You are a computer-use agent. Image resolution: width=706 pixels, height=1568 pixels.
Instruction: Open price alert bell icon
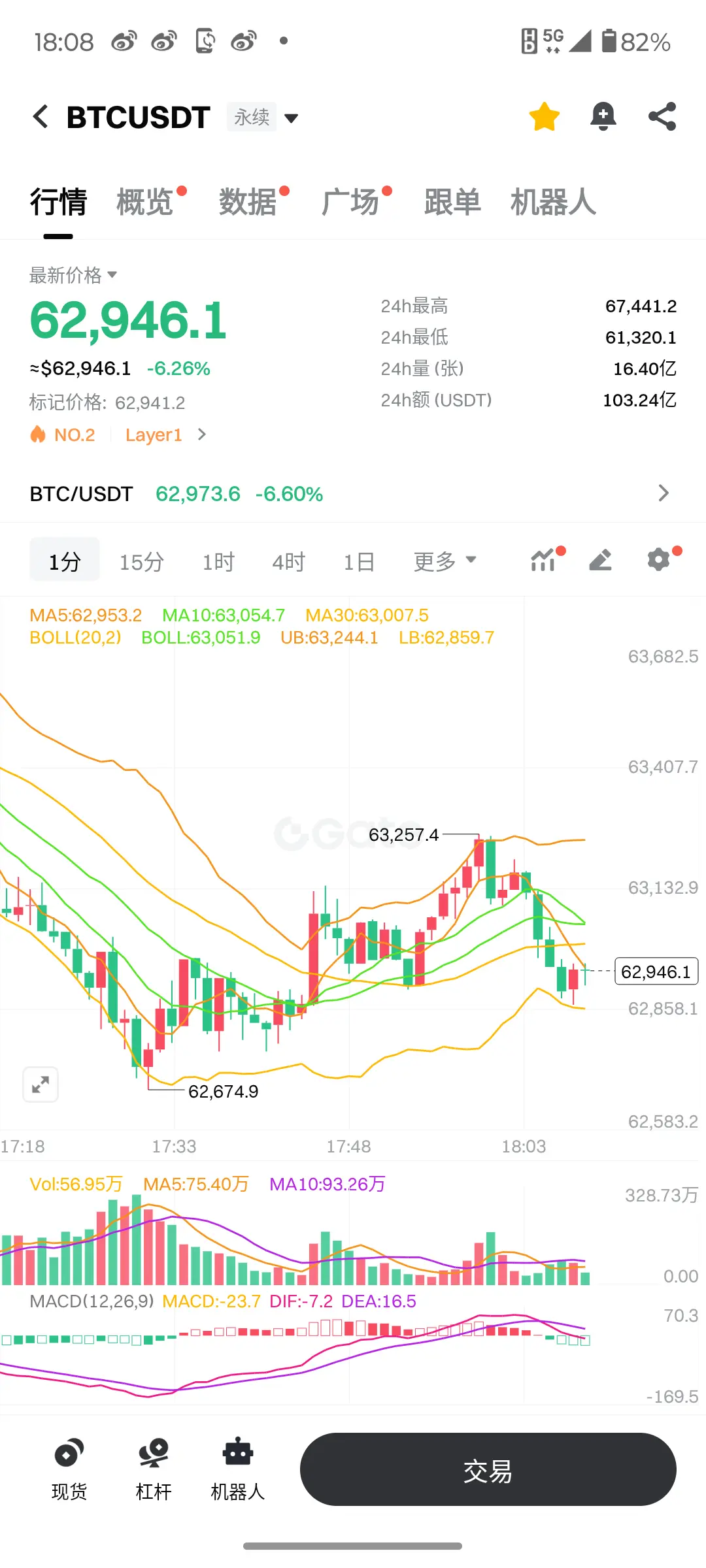(603, 117)
